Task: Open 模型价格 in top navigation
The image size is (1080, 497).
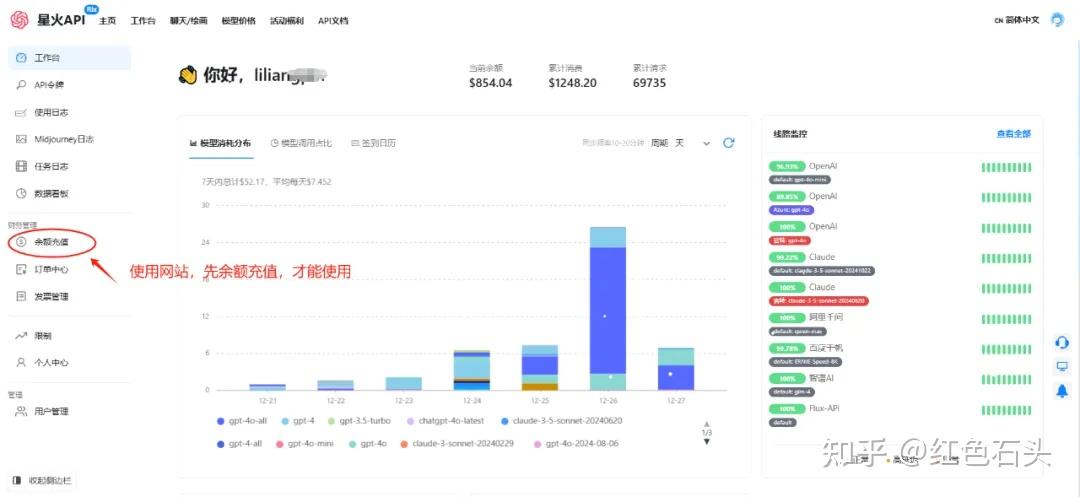Action: [x=238, y=21]
